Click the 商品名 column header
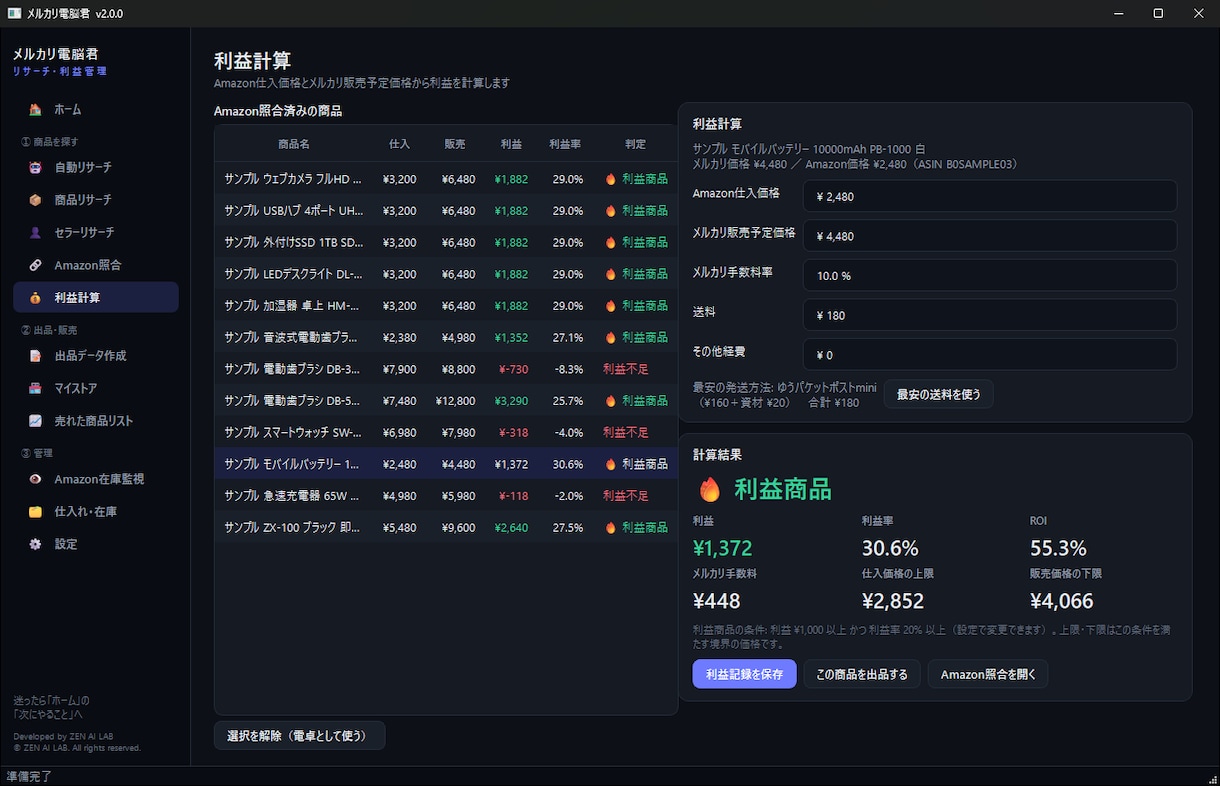The width and height of the screenshot is (1220, 786). (294, 144)
